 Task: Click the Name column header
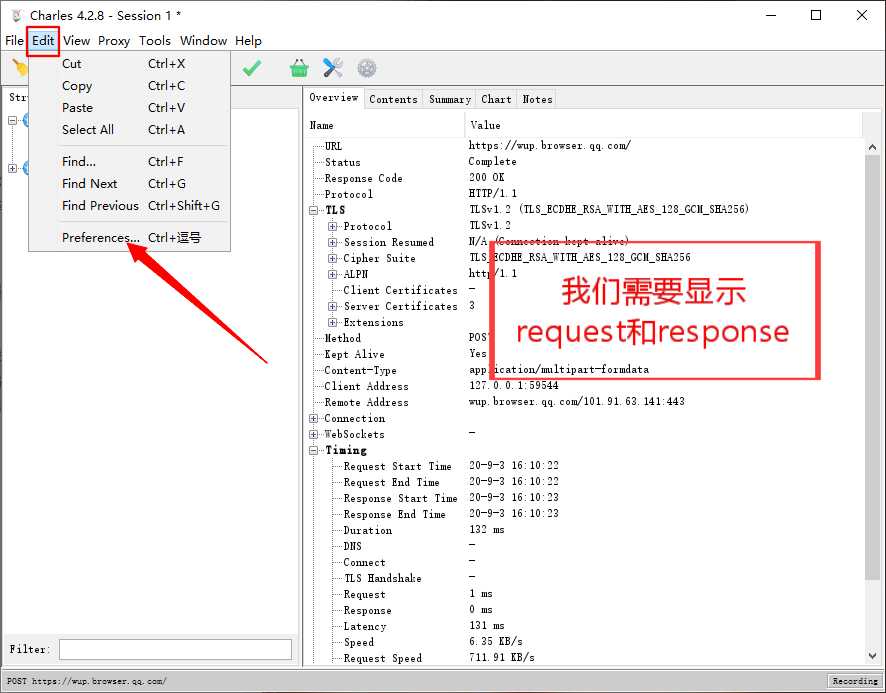tap(384, 125)
